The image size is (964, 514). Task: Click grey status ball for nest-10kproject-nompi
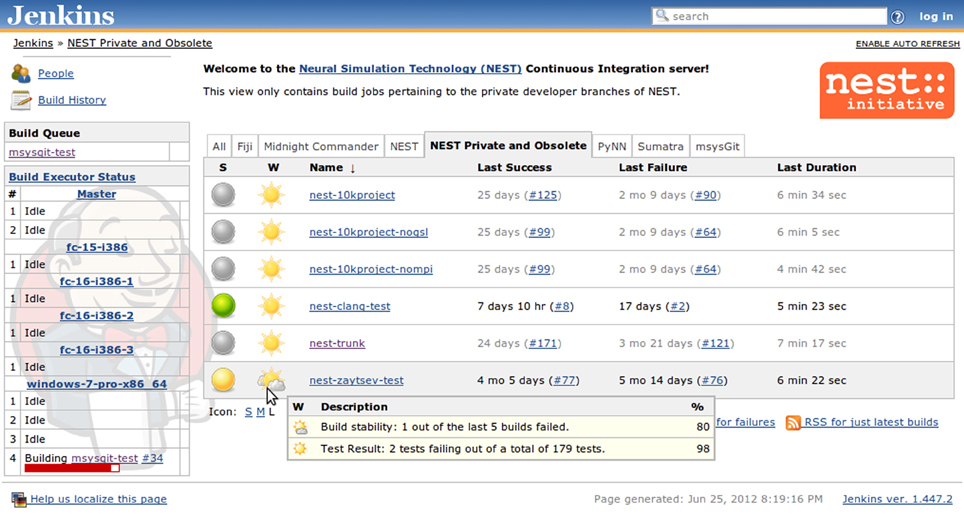[223, 269]
